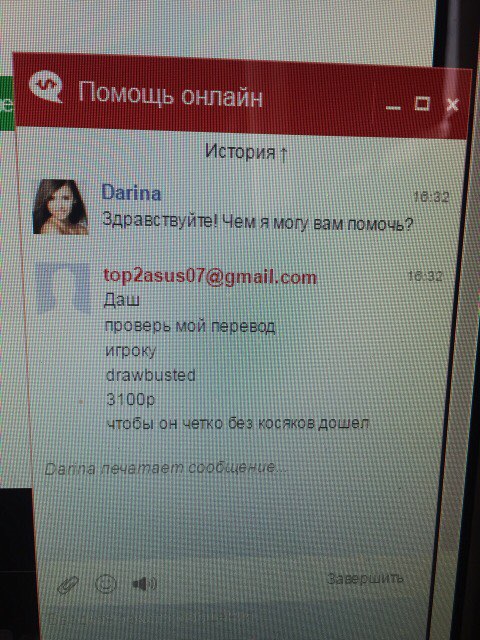Click the Darina печатает сообщение typing indicator
The width and height of the screenshot is (480, 640).
pos(165,468)
